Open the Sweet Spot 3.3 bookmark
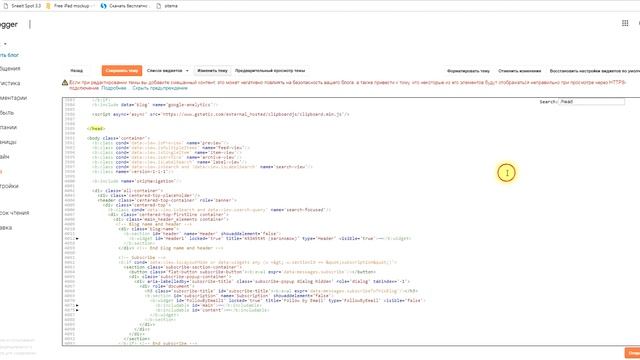Image resolution: width=640 pixels, height=360 pixels. 22,6
